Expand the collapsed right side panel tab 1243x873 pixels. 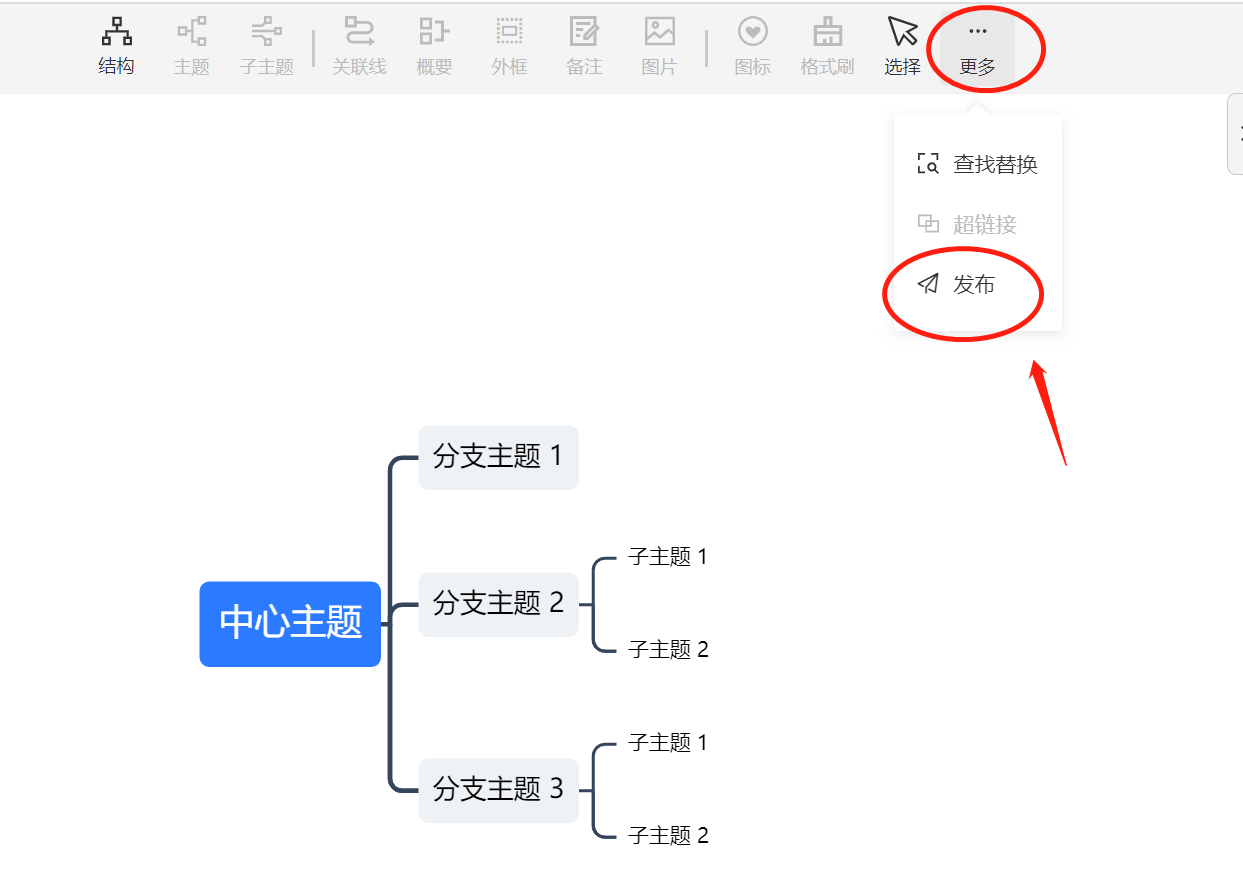(1235, 134)
